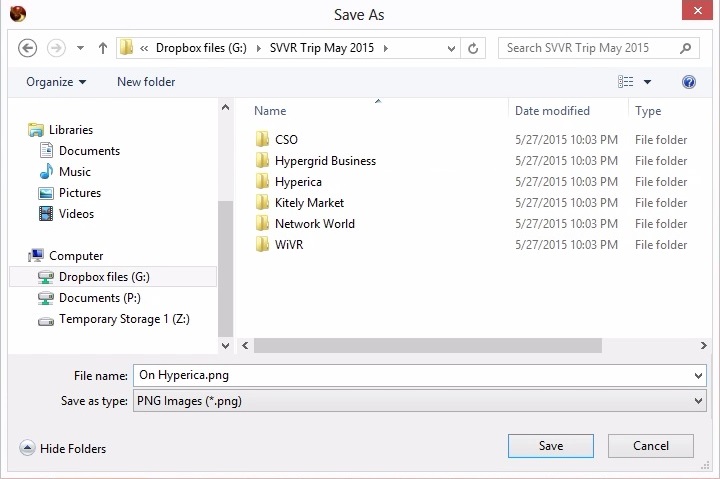Open Pictures library
The height and width of the screenshot is (479, 720).
[70, 193]
